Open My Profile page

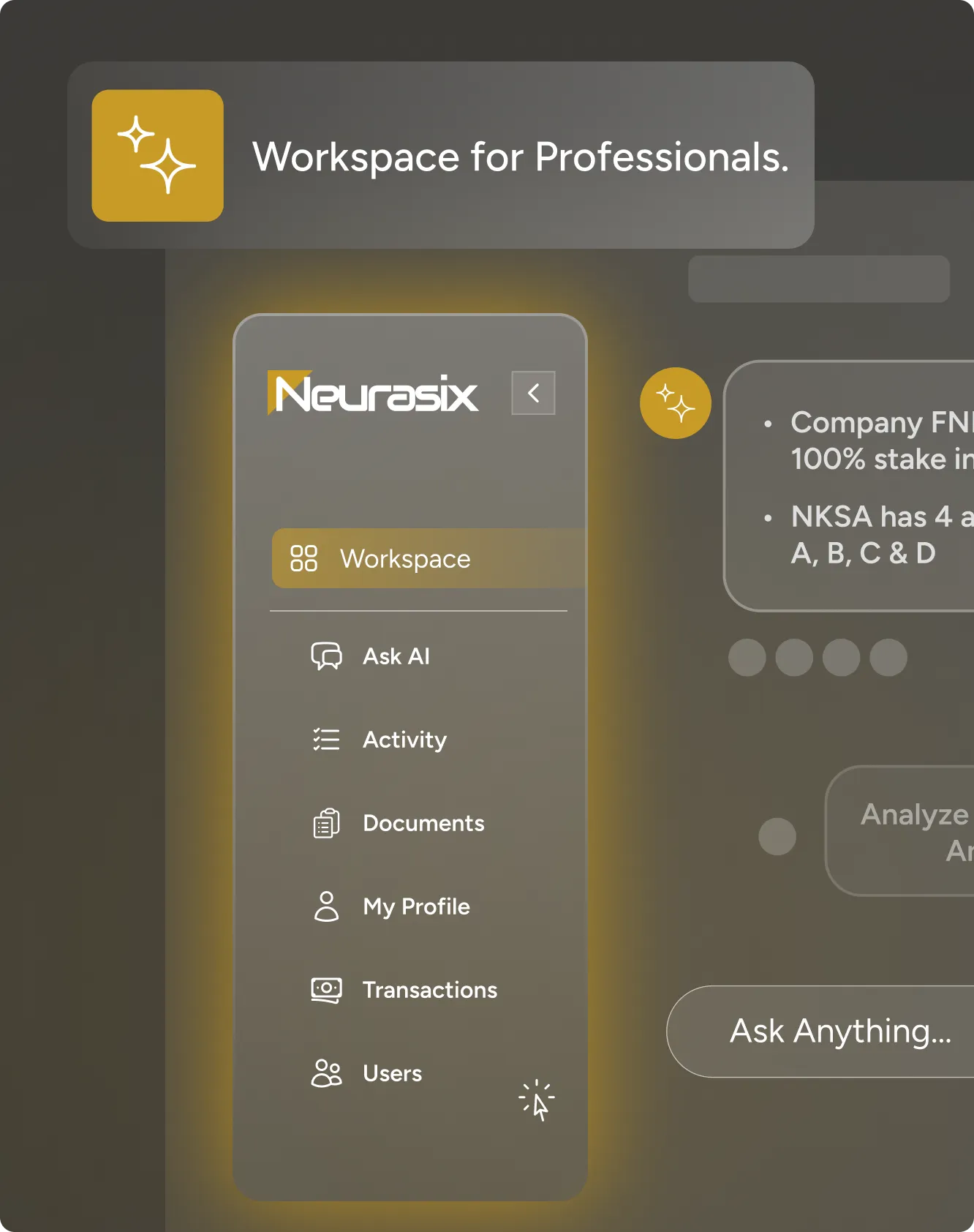tap(416, 906)
